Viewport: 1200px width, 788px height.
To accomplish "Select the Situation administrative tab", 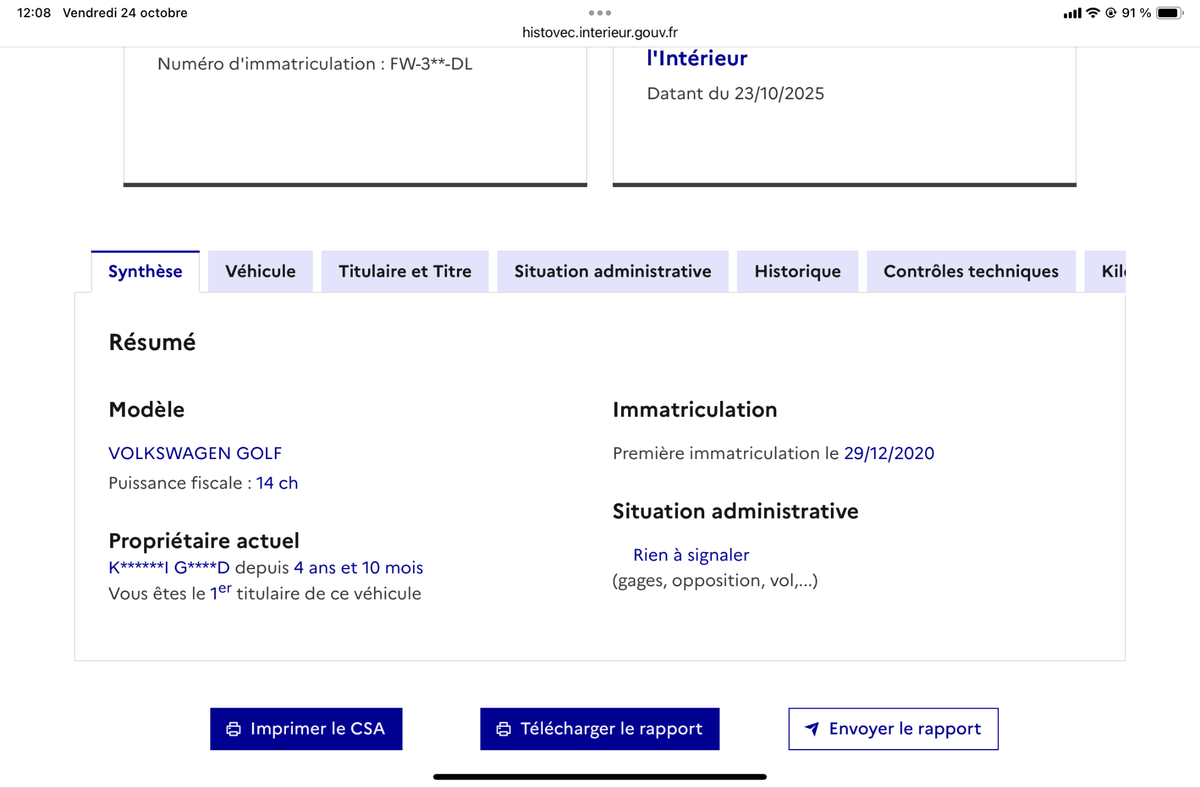I will pos(613,271).
